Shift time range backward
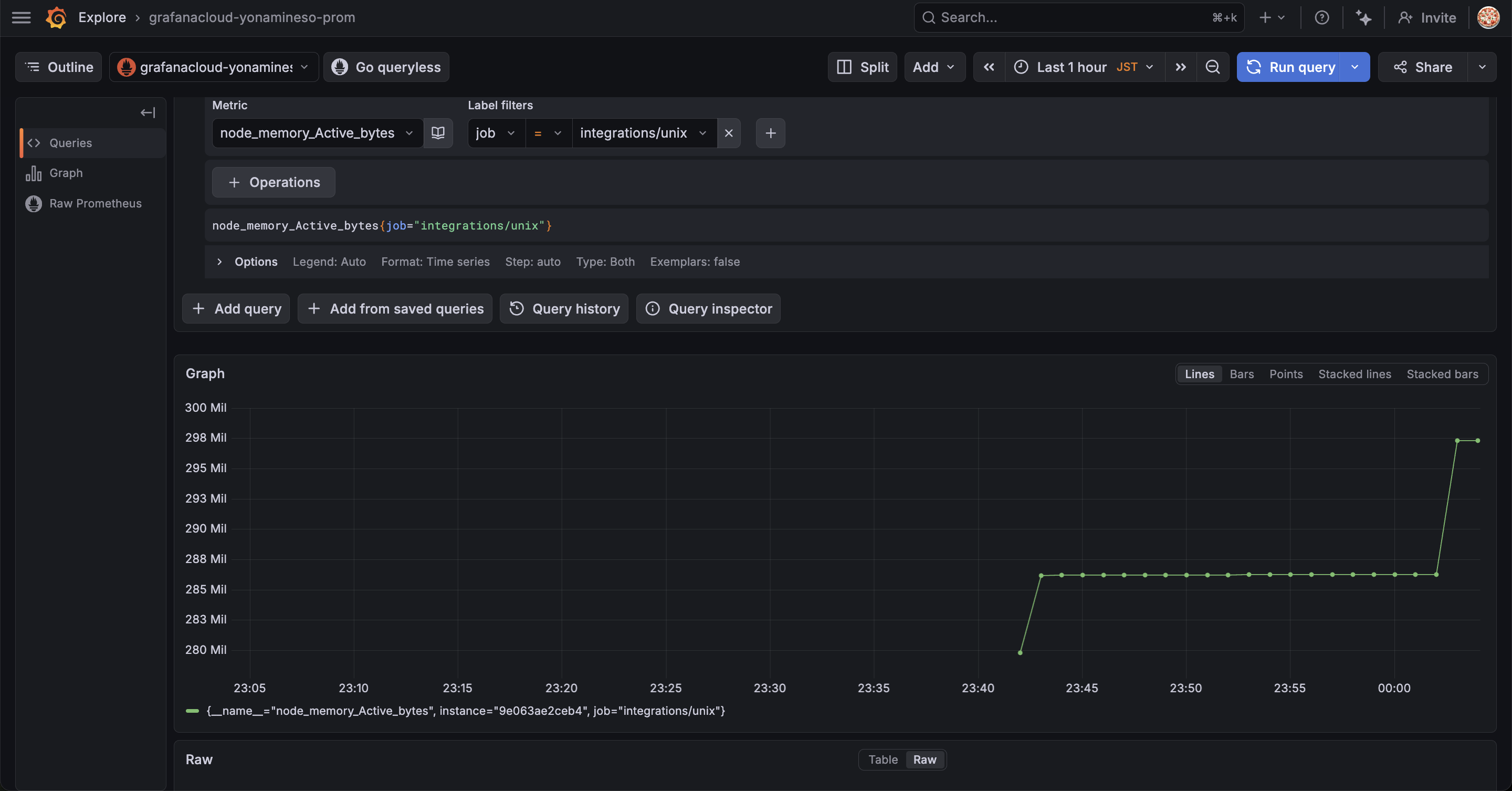This screenshot has width=1512, height=791. click(989, 67)
